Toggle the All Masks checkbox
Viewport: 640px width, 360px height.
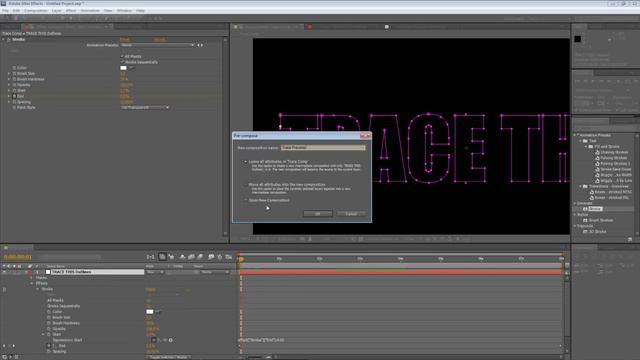coord(122,56)
